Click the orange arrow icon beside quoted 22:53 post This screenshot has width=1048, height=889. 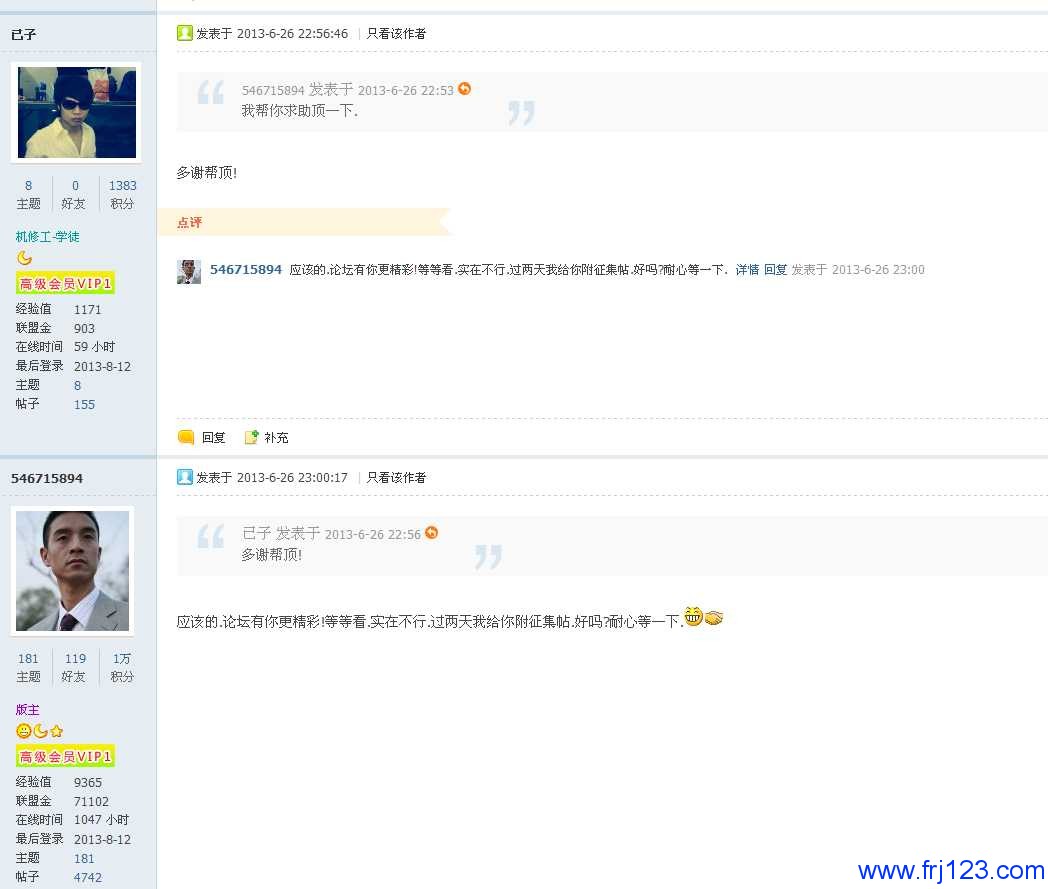[465, 88]
